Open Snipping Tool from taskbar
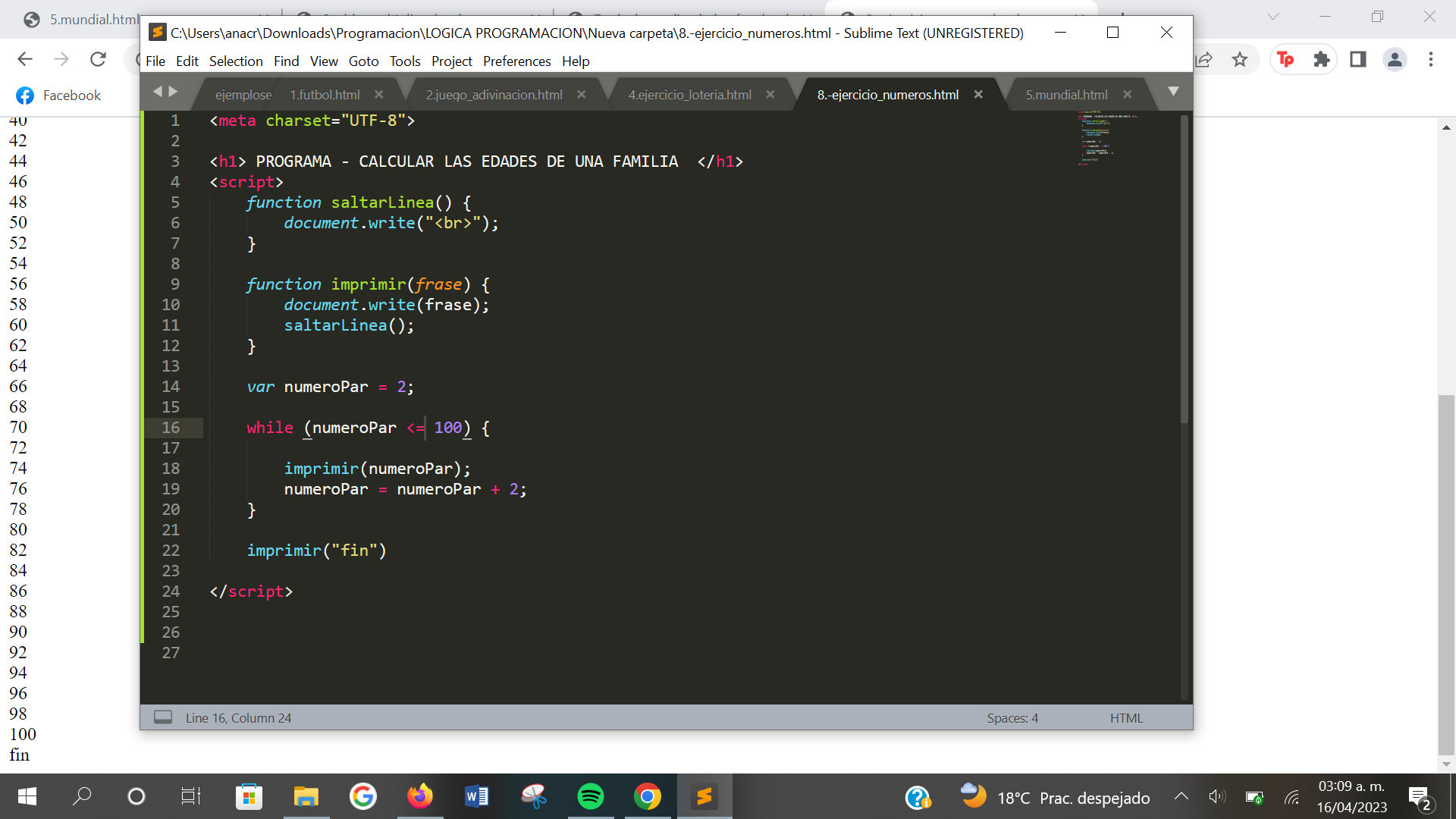Image resolution: width=1456 pixels, height=819 pixels. tap(534, 797)
